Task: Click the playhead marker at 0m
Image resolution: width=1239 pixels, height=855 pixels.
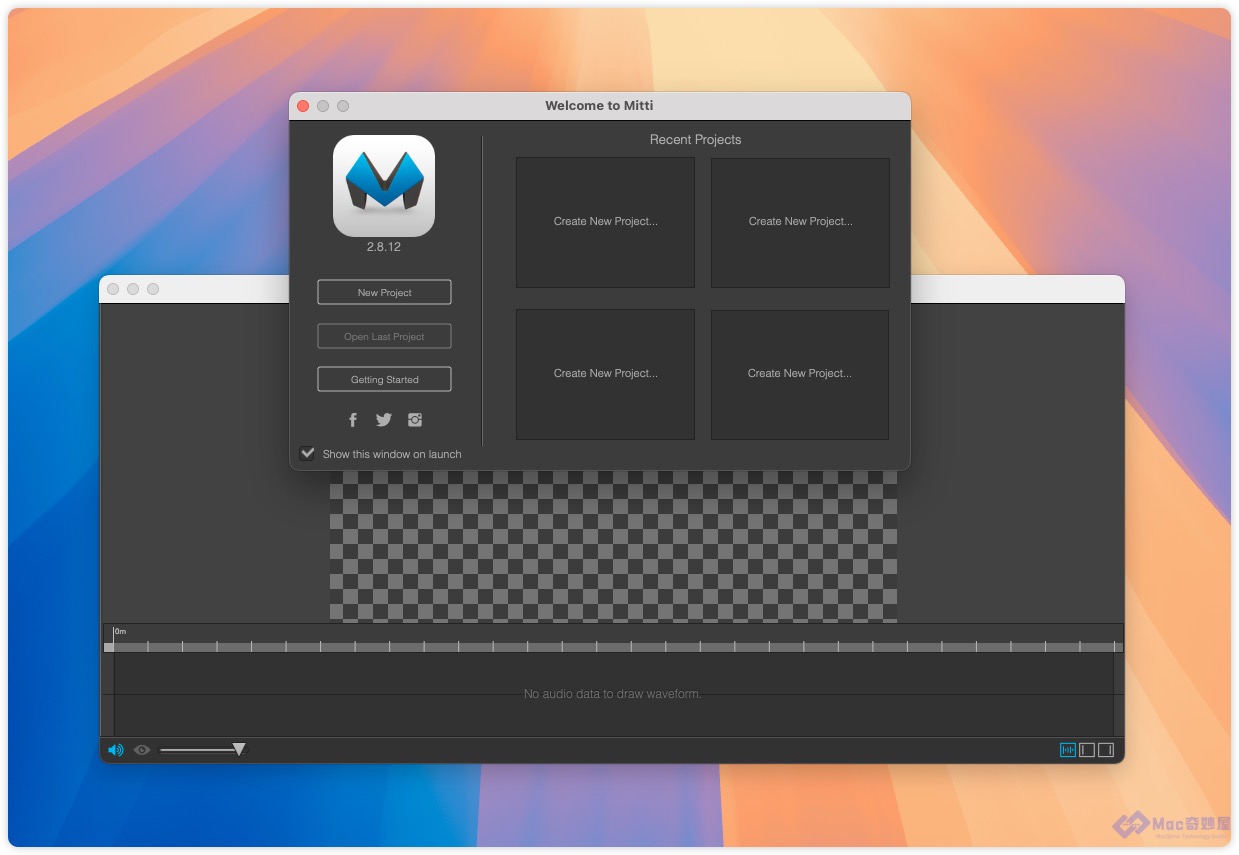Action: pos(113,638)
